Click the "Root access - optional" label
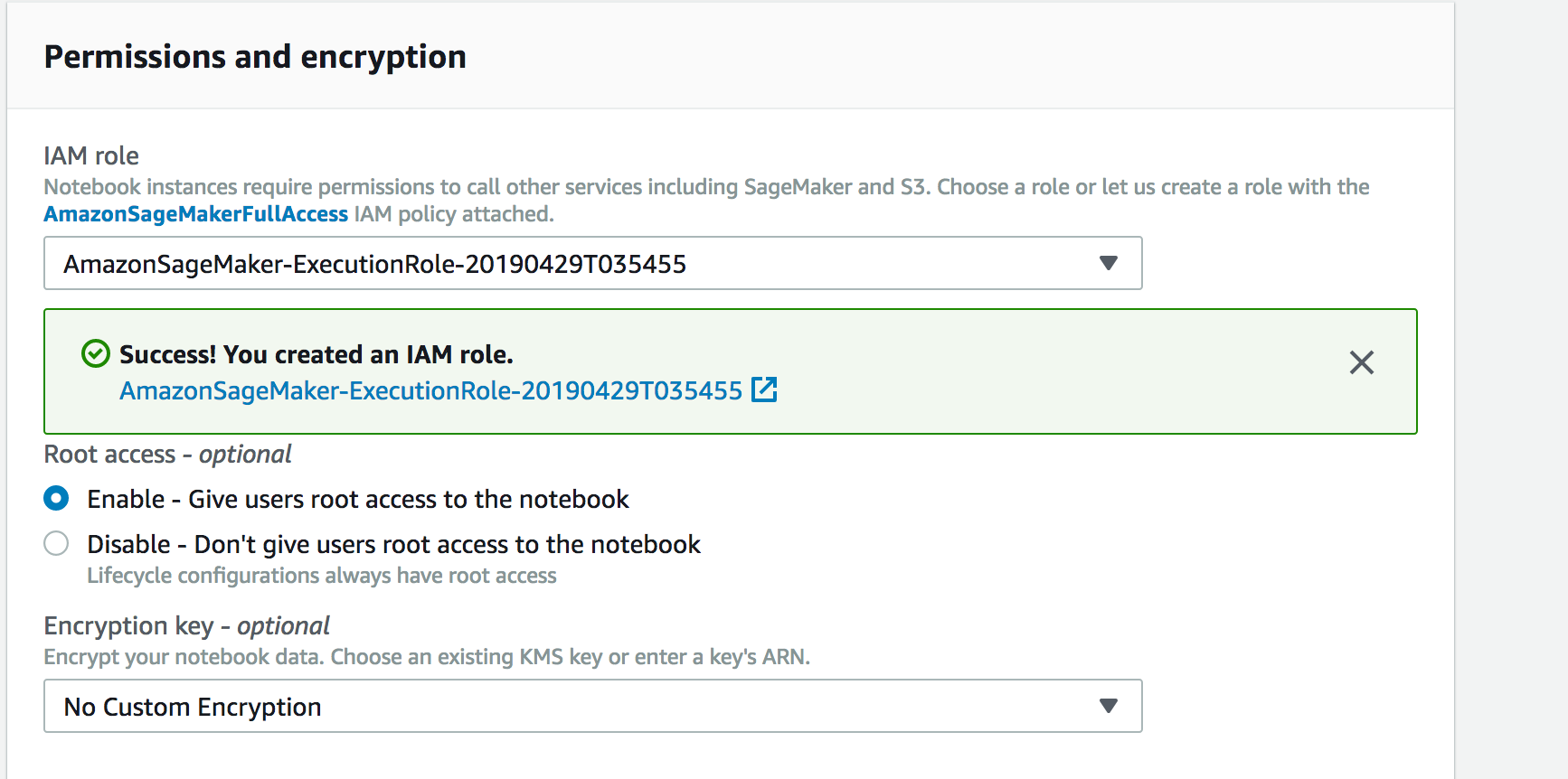 (167, 454)
